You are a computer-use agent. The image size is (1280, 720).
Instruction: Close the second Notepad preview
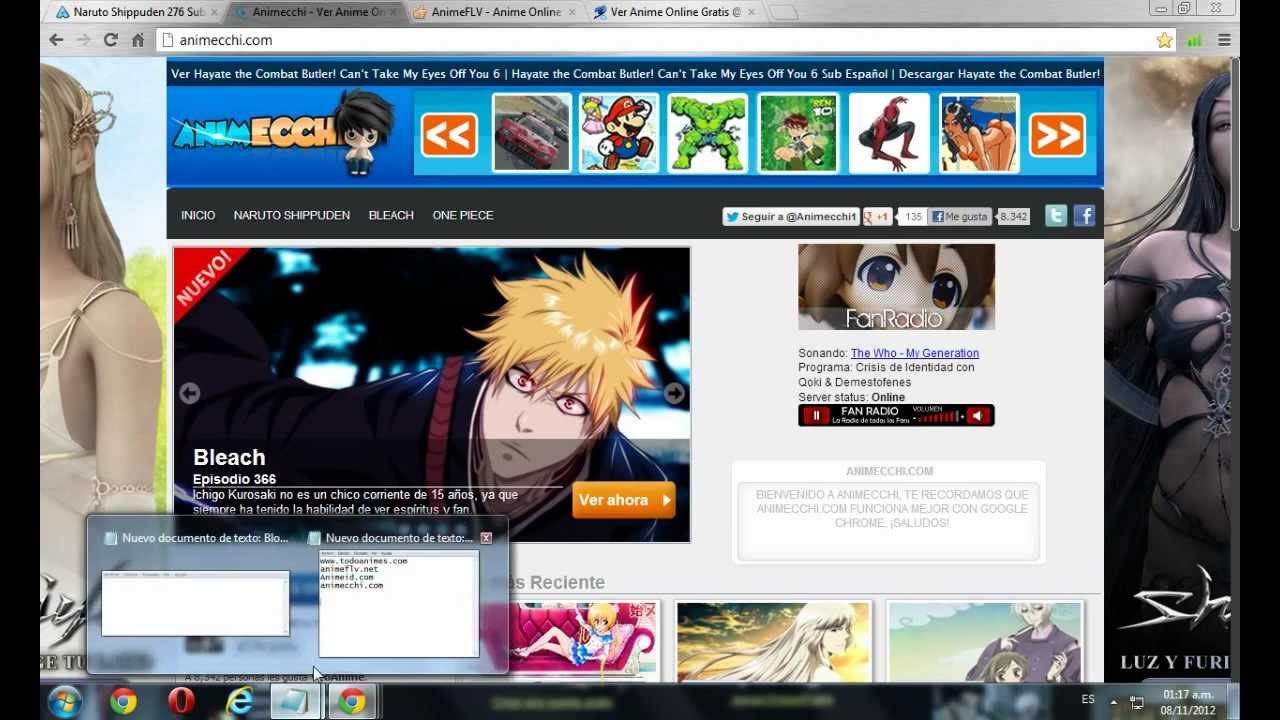point(486,538)
